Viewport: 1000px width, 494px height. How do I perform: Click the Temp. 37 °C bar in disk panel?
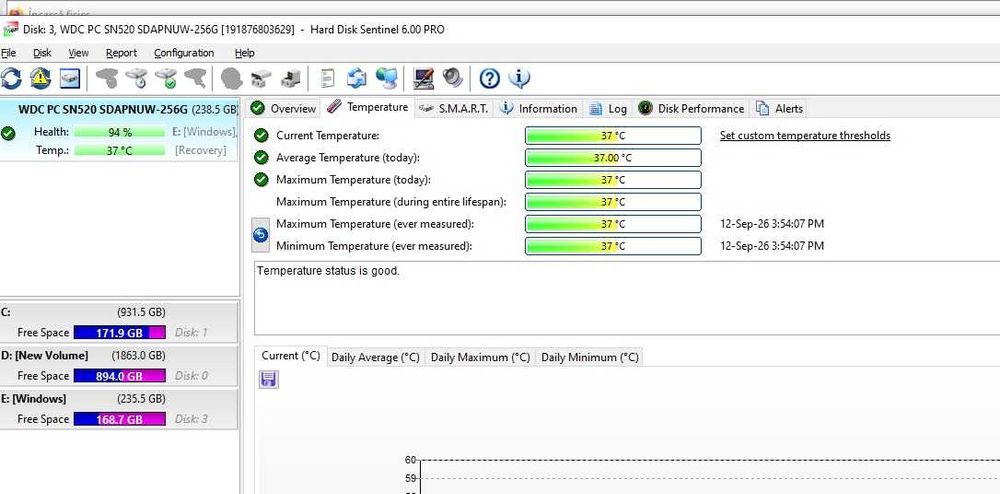click(120, 150)
